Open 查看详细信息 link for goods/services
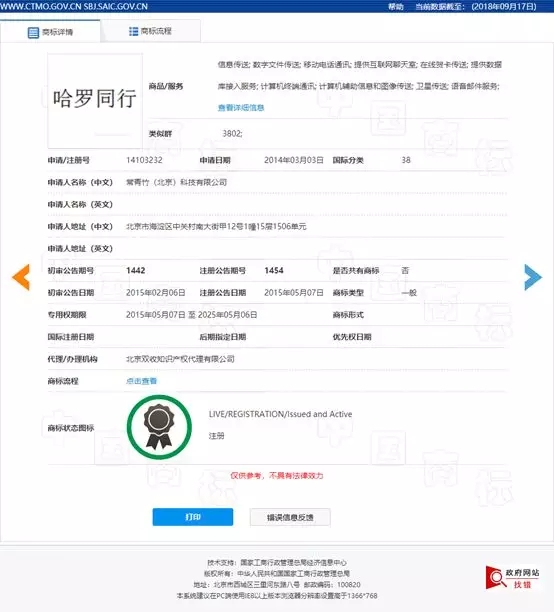 click(241, 107)
